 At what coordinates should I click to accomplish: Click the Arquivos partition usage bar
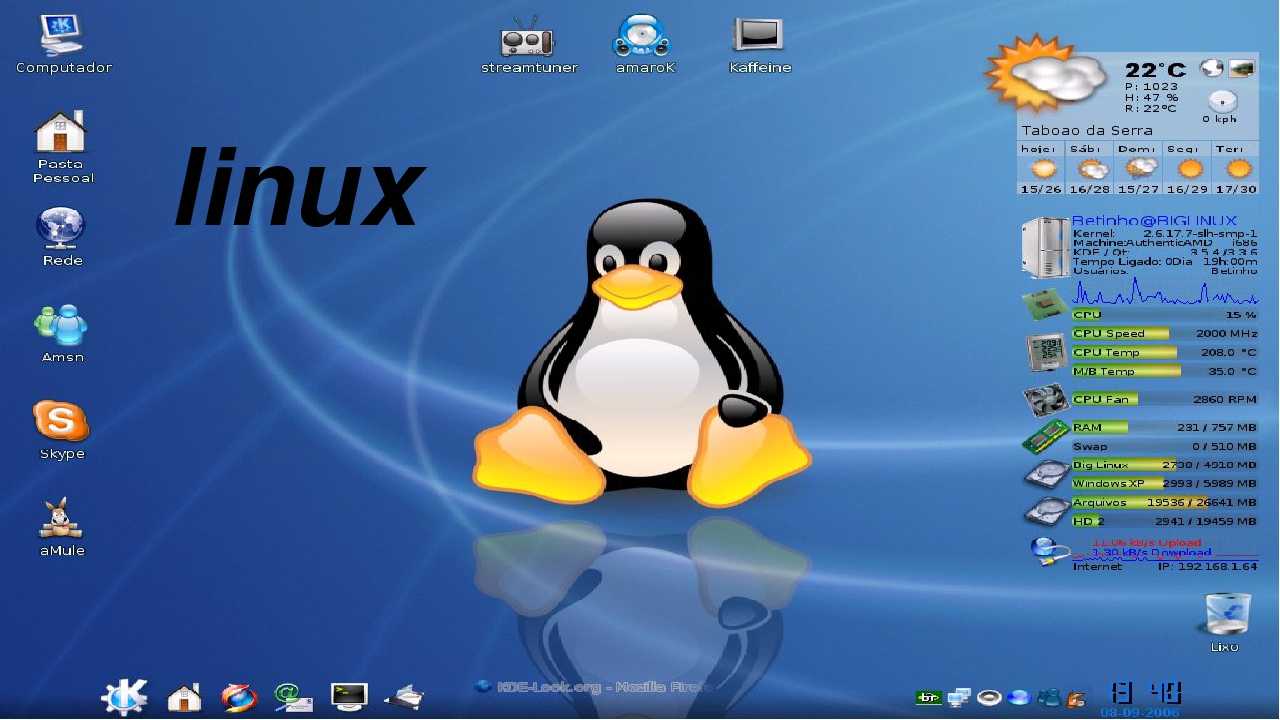coord(1165,503)
